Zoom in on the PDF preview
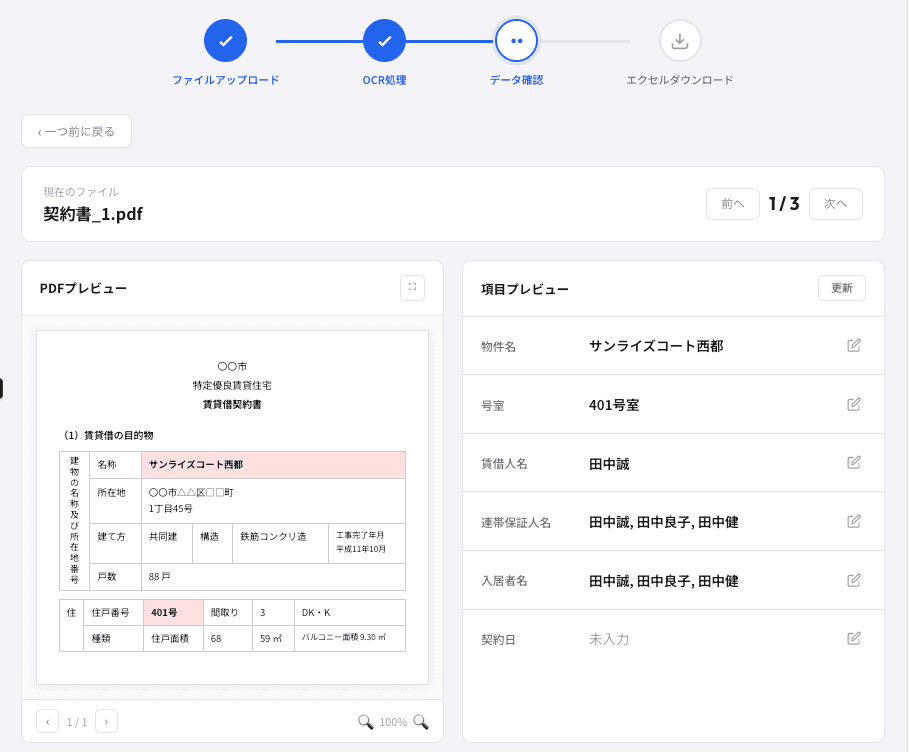 420,721
